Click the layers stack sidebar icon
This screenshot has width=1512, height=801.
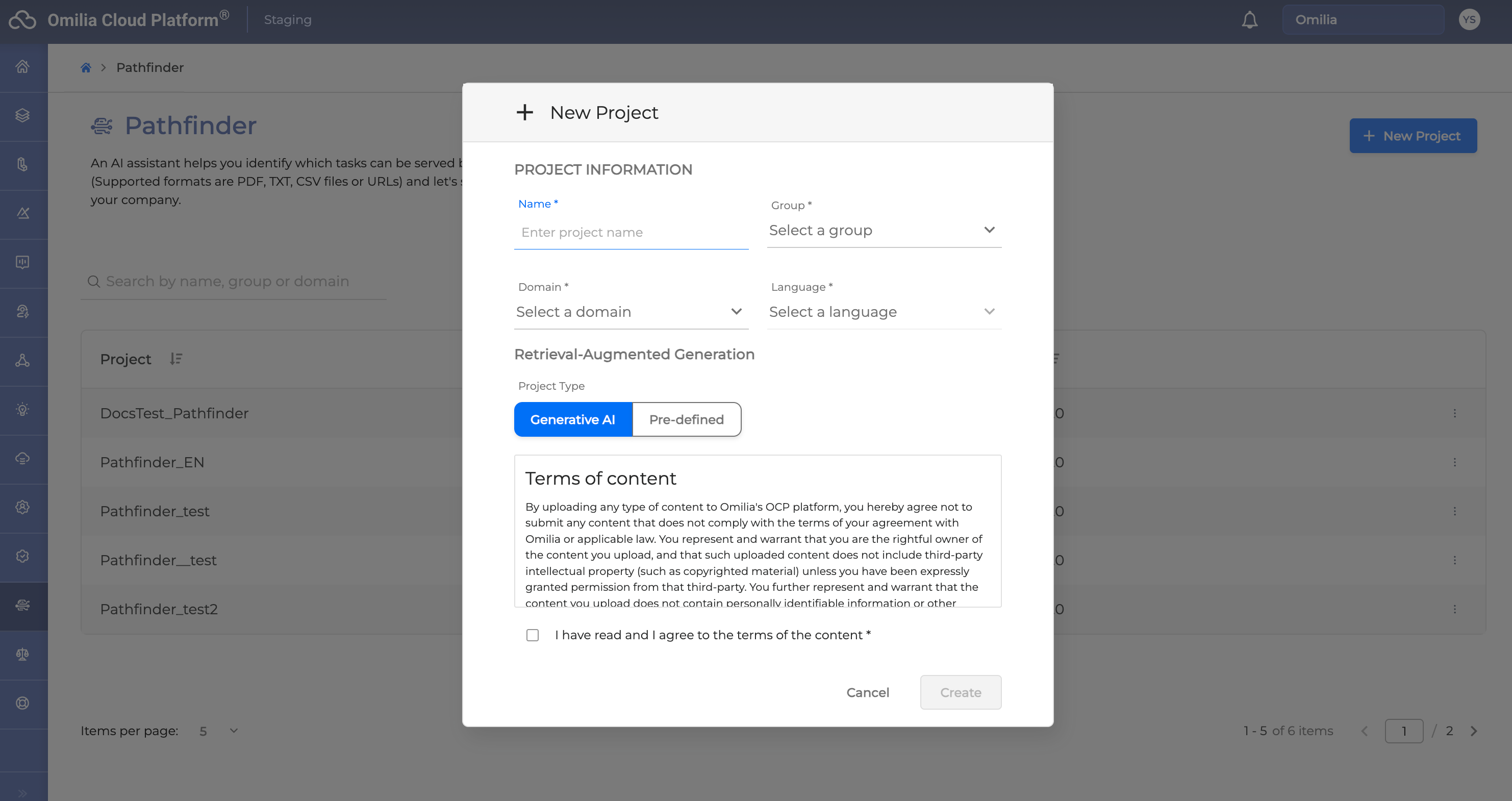coord(23,116)
